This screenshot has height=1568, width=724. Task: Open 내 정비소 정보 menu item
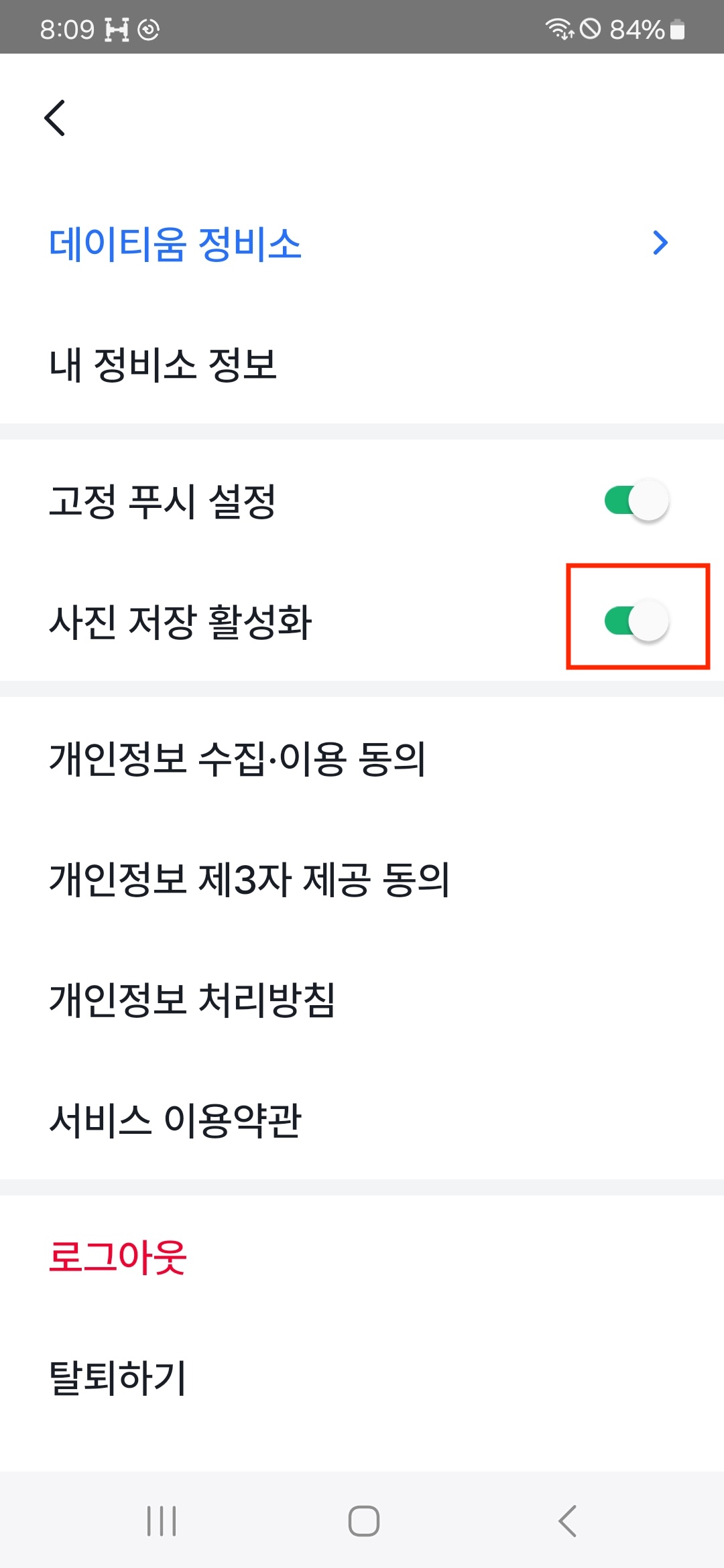click(164, 365)
